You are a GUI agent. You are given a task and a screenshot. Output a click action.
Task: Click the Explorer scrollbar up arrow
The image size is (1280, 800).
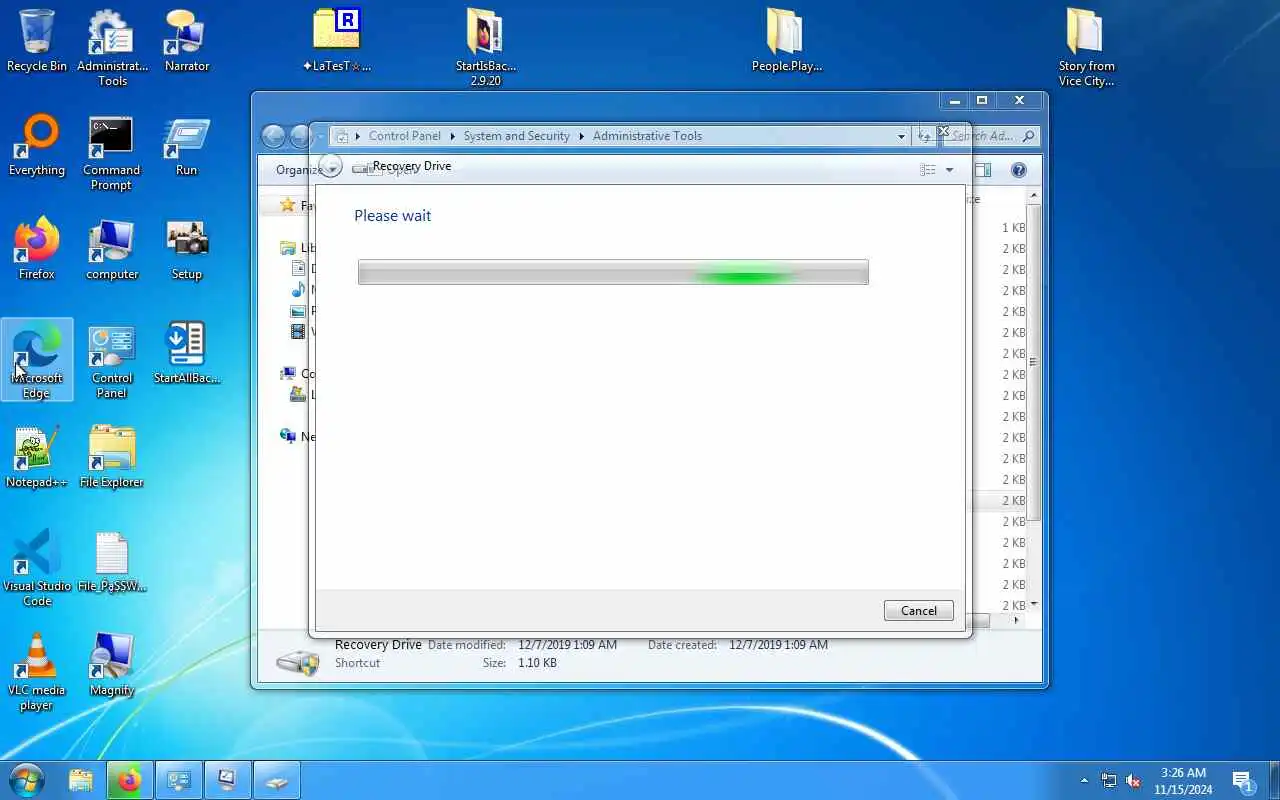pos(1034,196)
